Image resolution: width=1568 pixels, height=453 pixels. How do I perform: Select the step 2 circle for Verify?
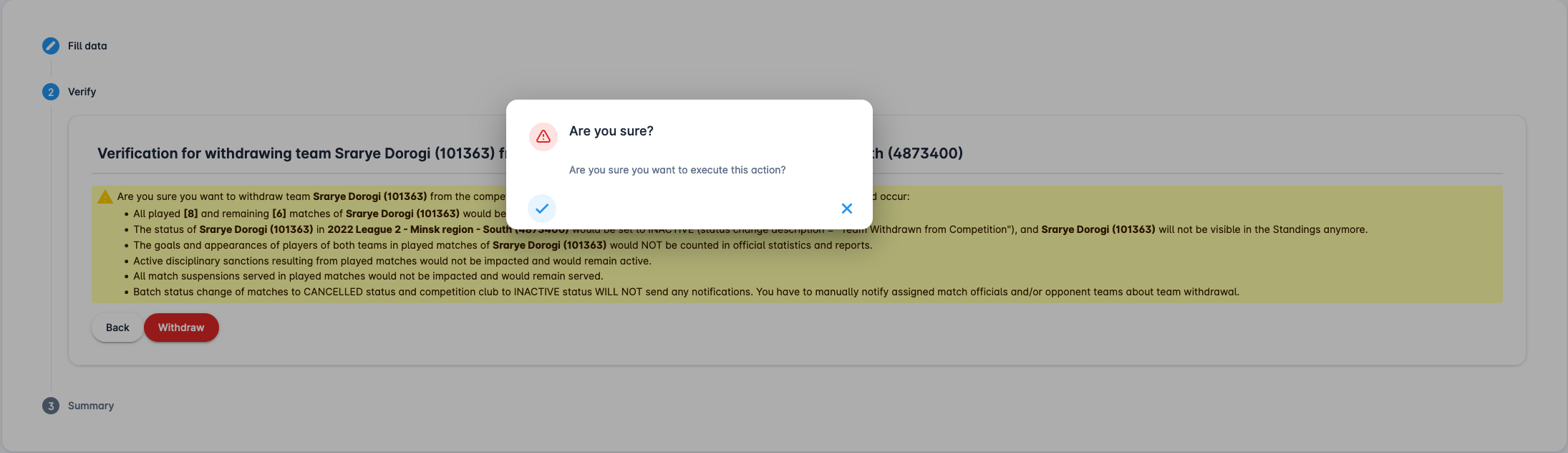[51, 92]
